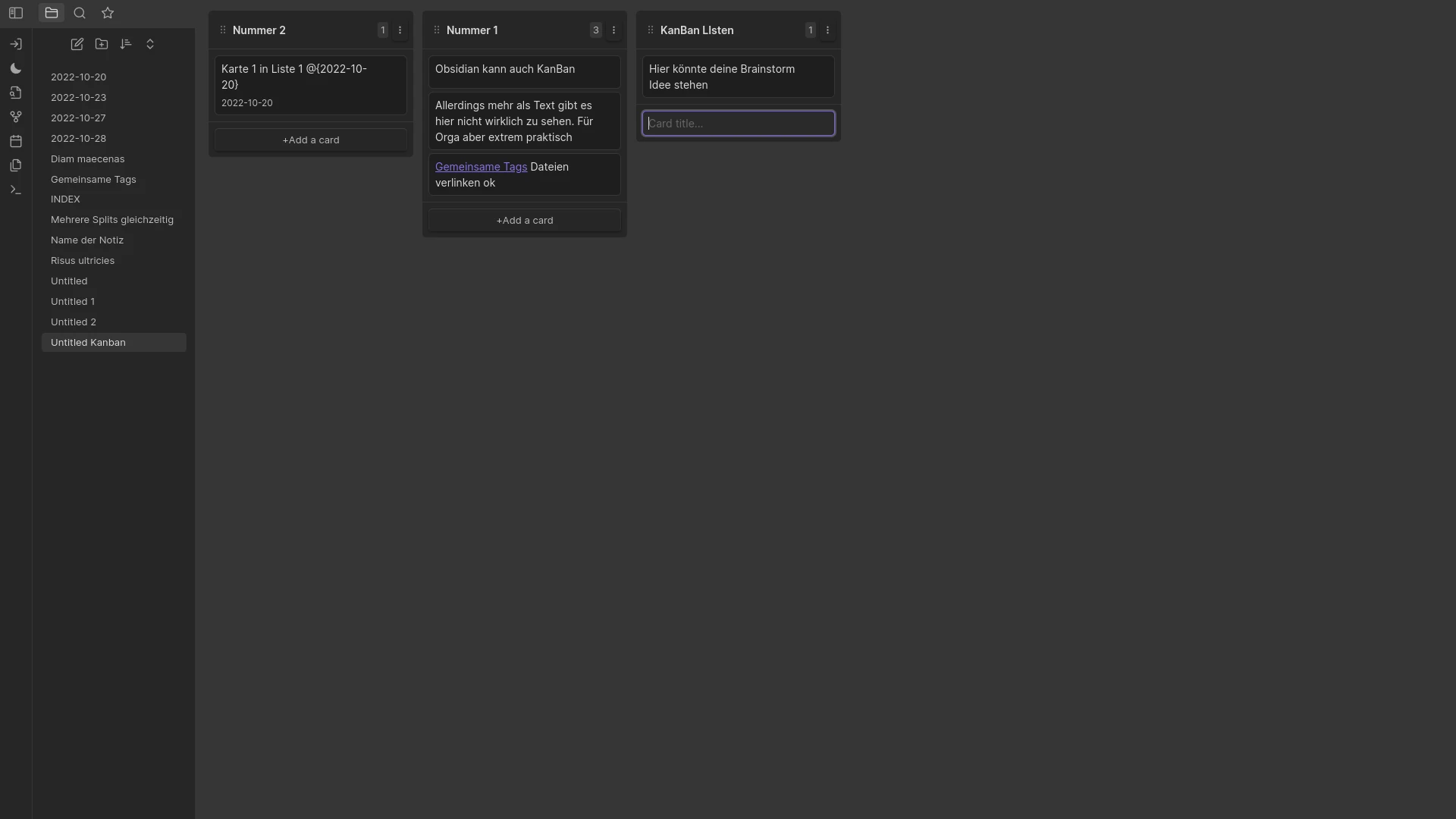Add a card to Nummer 1 list
1456x819 pixels.
coord(525,221)
